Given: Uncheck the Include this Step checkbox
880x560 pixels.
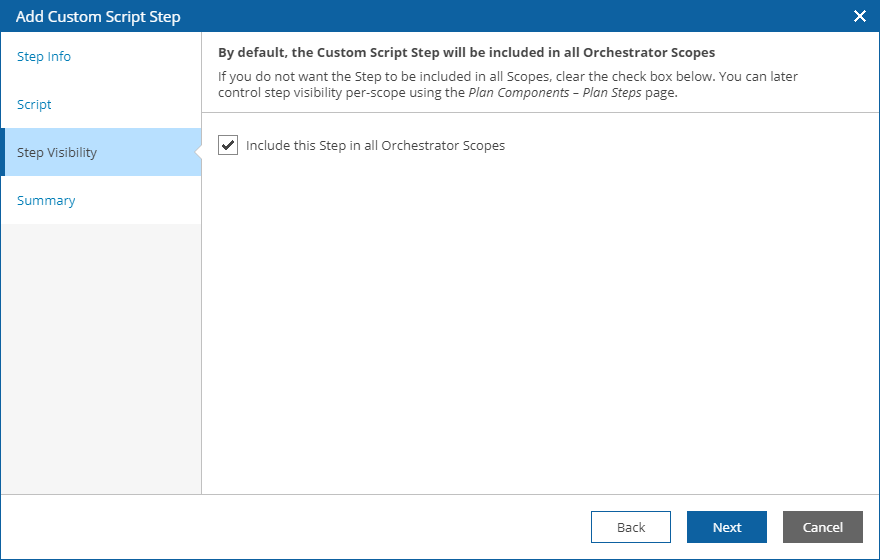Looking at the screenshot, I should 228,145.
